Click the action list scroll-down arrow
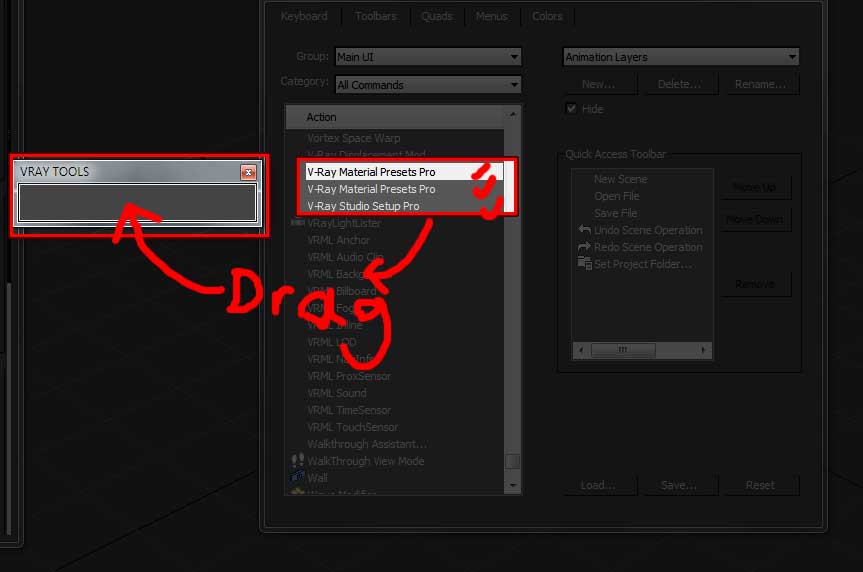 pos(513,485)
